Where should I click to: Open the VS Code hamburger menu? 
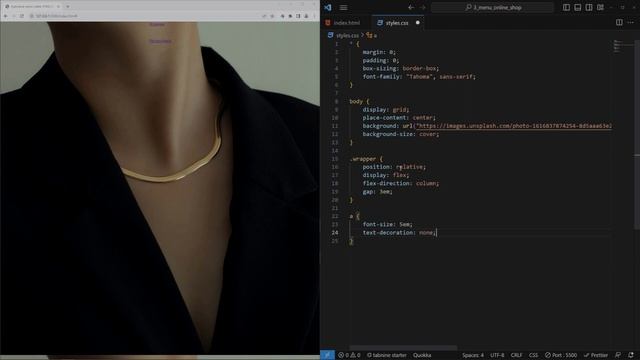[344, 7]
